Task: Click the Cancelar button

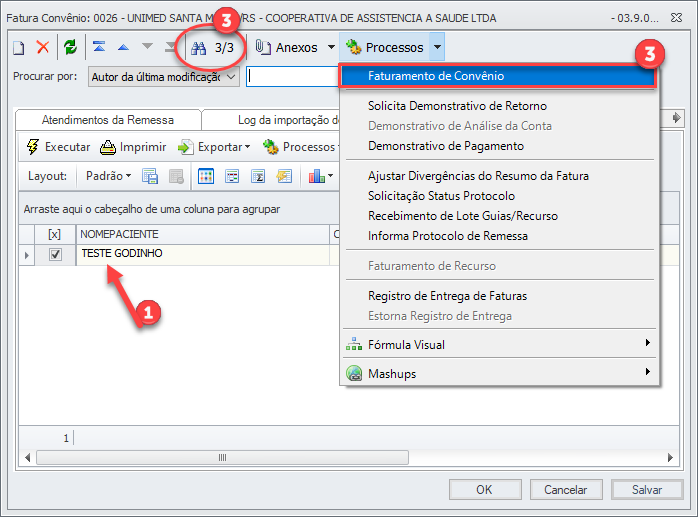Action: point(566,489)
